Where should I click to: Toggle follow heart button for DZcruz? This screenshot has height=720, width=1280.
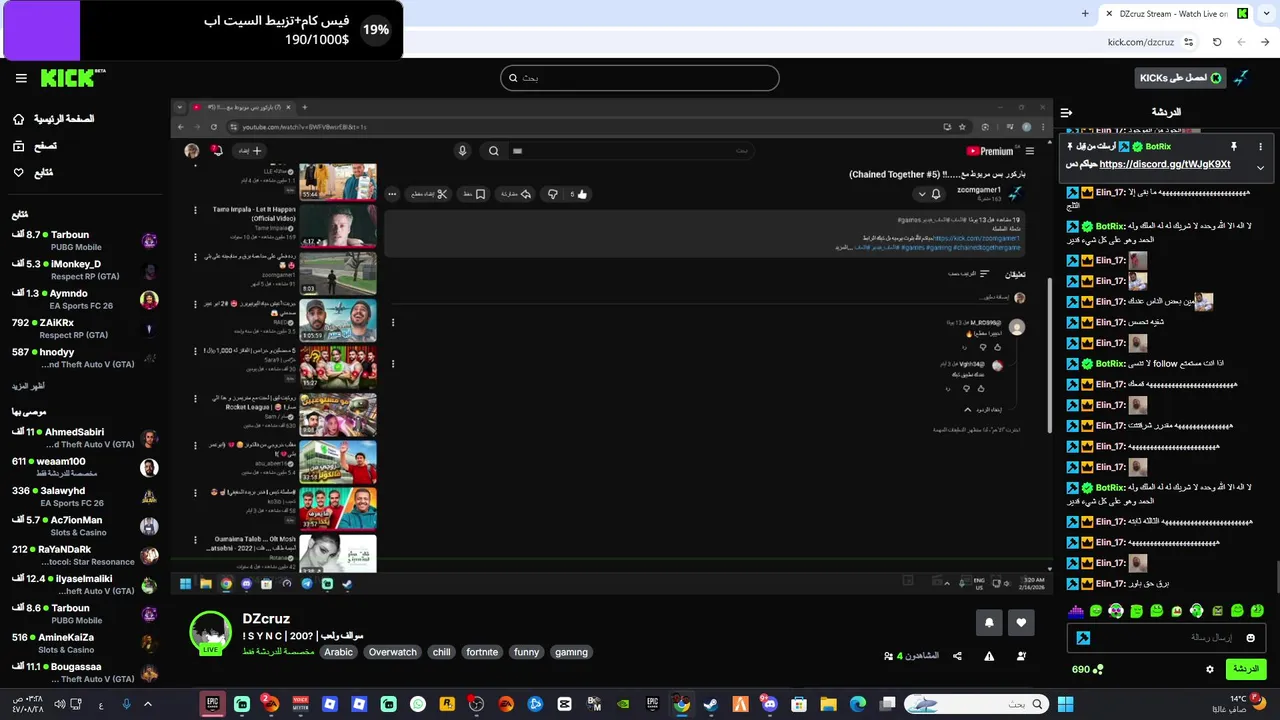1021,622
